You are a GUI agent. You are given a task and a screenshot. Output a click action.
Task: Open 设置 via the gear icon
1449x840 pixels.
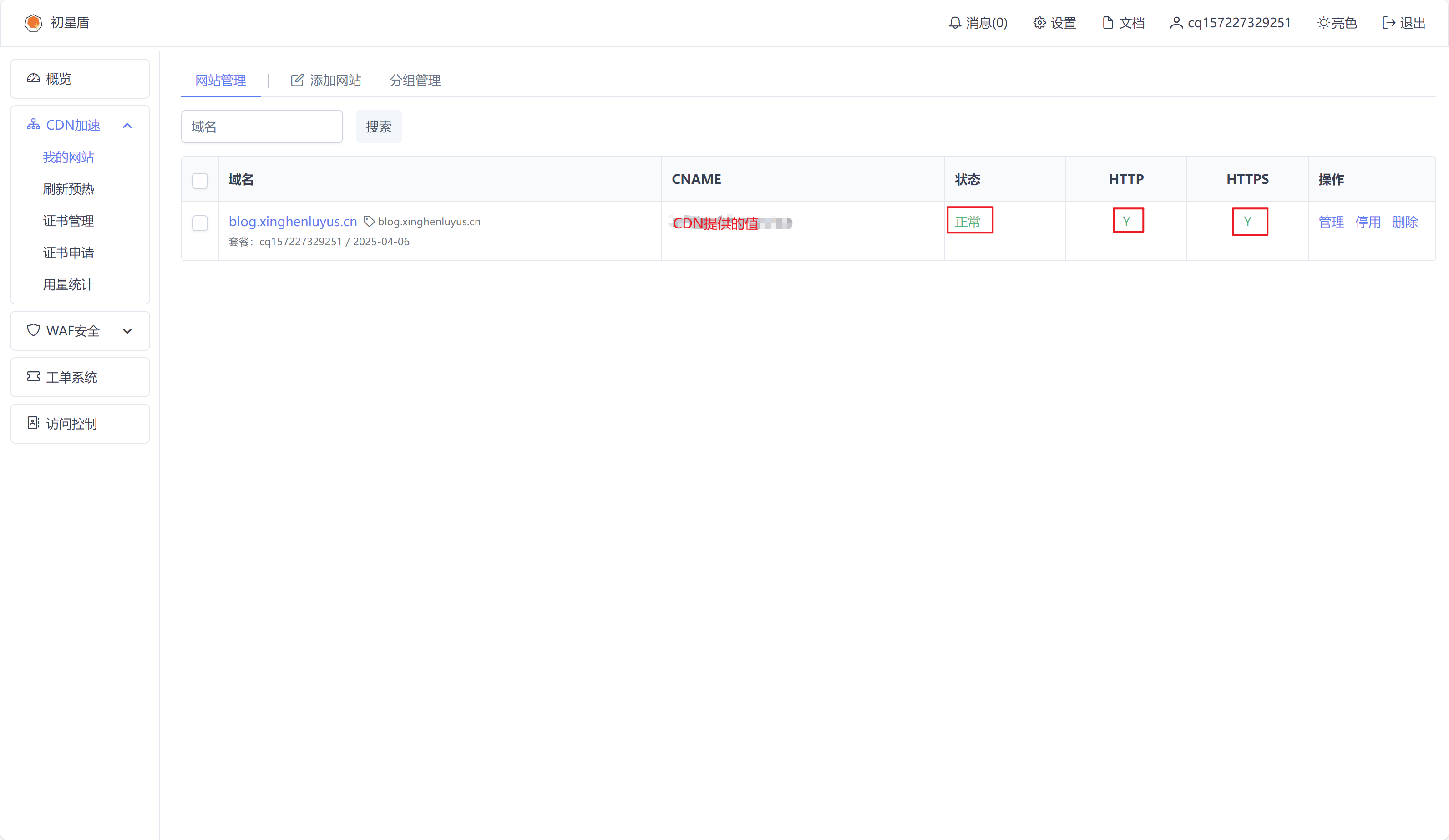click(x=1039, y=23)
